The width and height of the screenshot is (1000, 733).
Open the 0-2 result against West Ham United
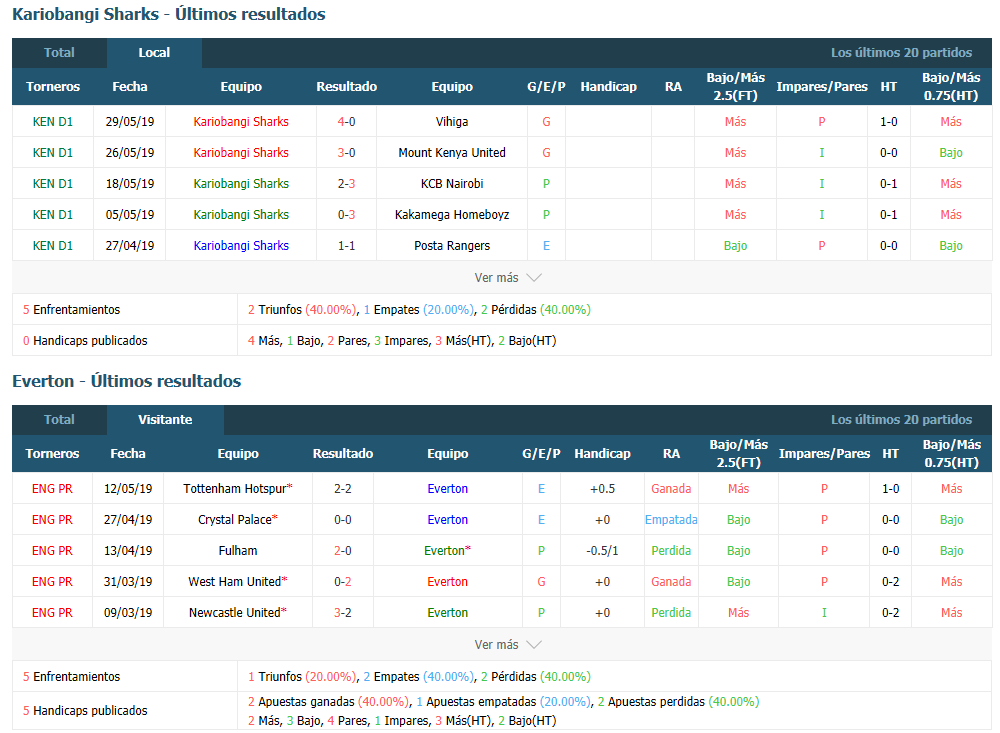tap(342, 582)
